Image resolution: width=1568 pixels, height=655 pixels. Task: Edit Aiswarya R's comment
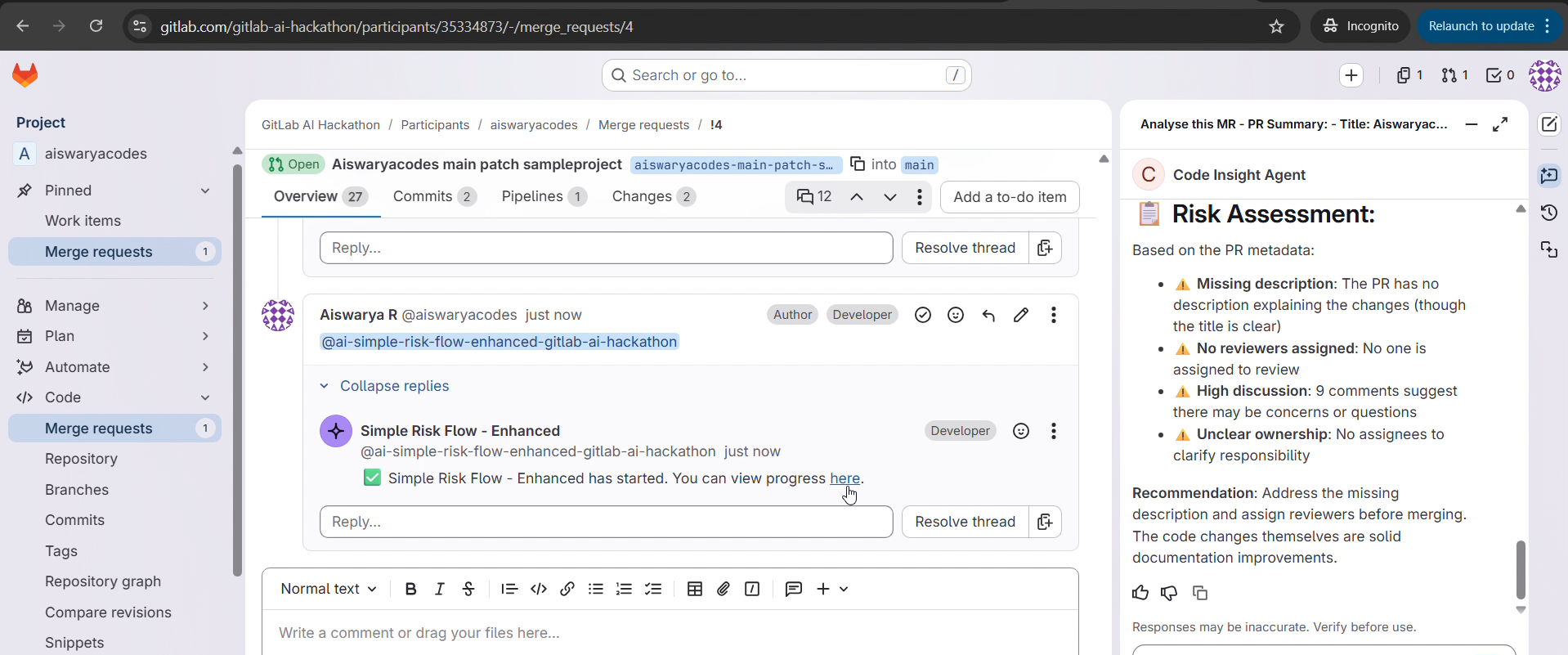point(1021,315)
